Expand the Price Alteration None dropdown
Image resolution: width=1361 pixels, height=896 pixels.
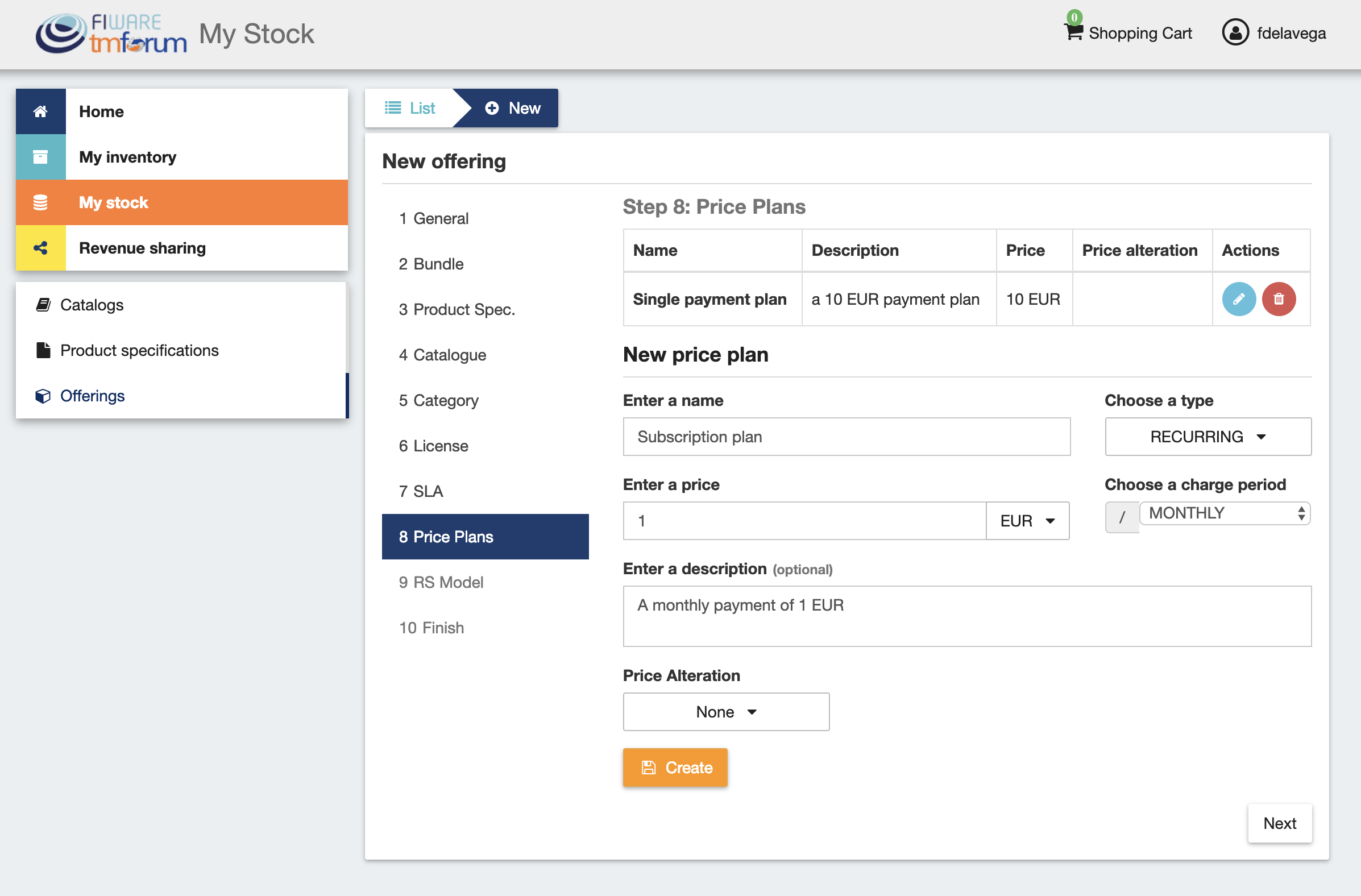click(x=725, y=712)
